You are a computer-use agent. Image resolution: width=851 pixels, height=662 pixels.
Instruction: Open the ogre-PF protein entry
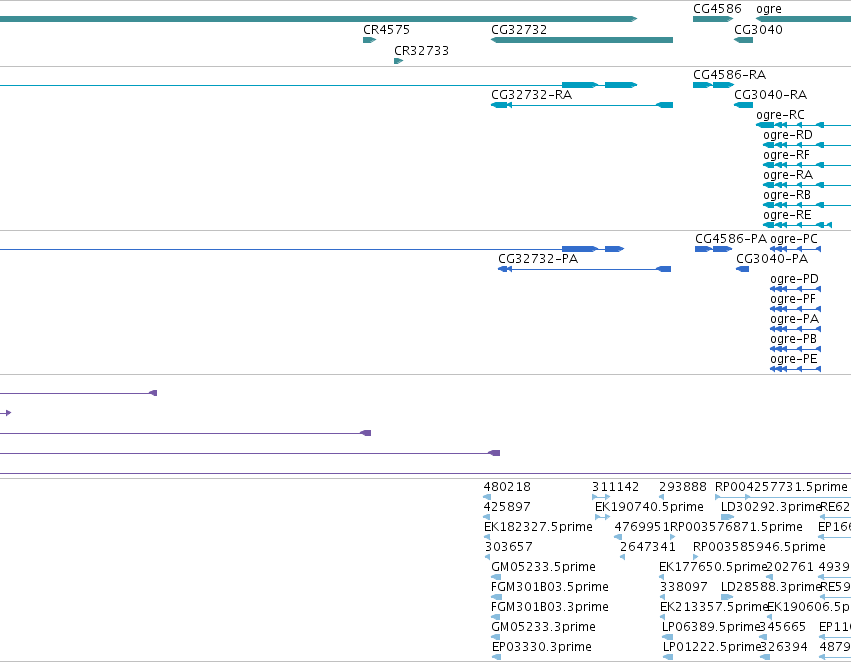[793, 299]
